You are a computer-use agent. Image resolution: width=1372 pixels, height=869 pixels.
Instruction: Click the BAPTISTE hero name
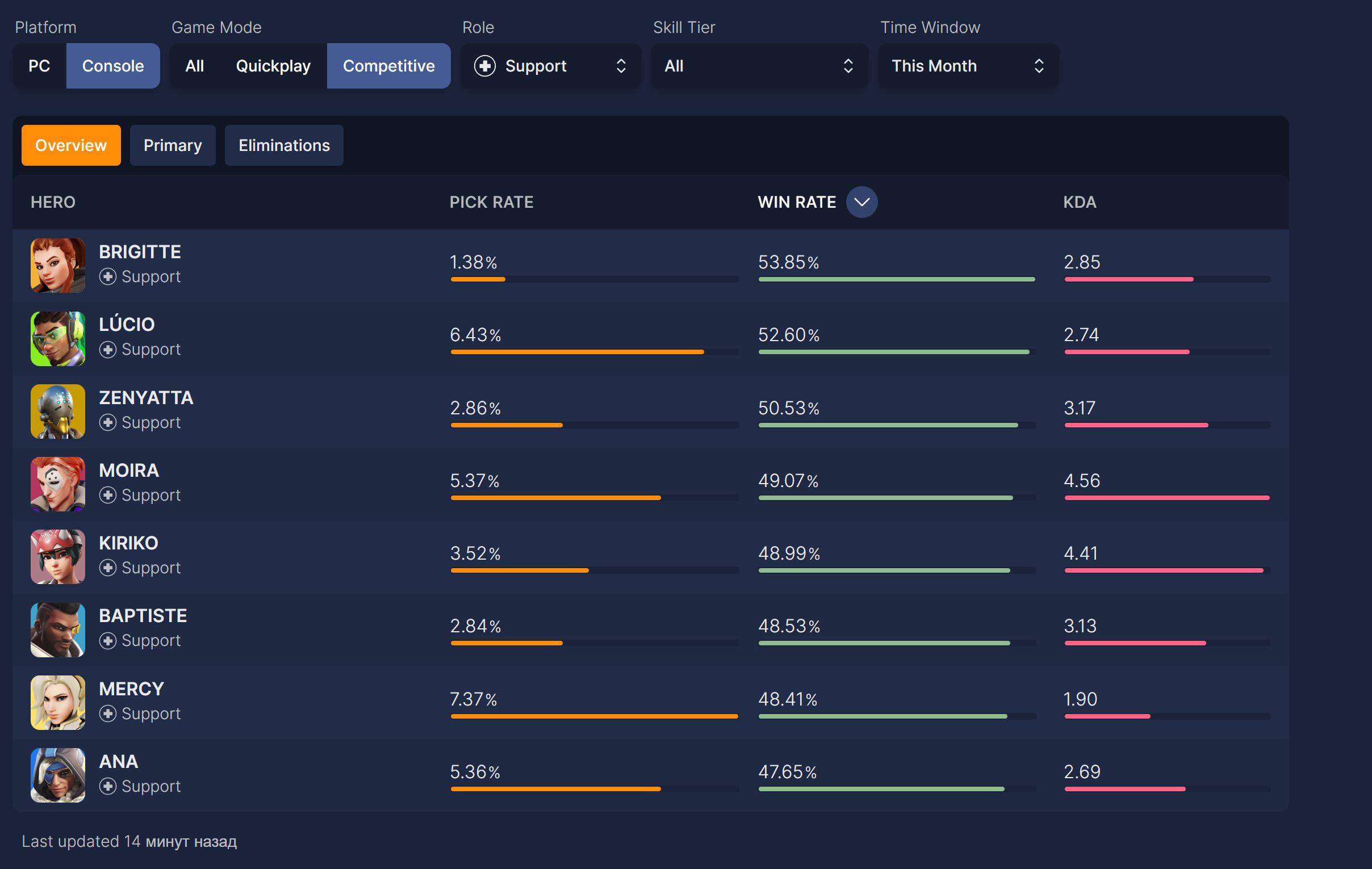click(143, 616)
